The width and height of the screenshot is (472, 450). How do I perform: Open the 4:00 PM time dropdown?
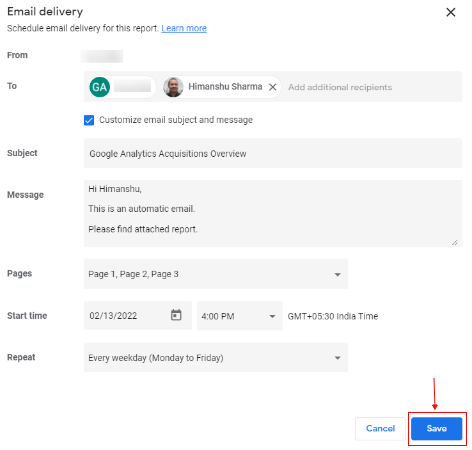pyautogui.click(x=240, y=316)
